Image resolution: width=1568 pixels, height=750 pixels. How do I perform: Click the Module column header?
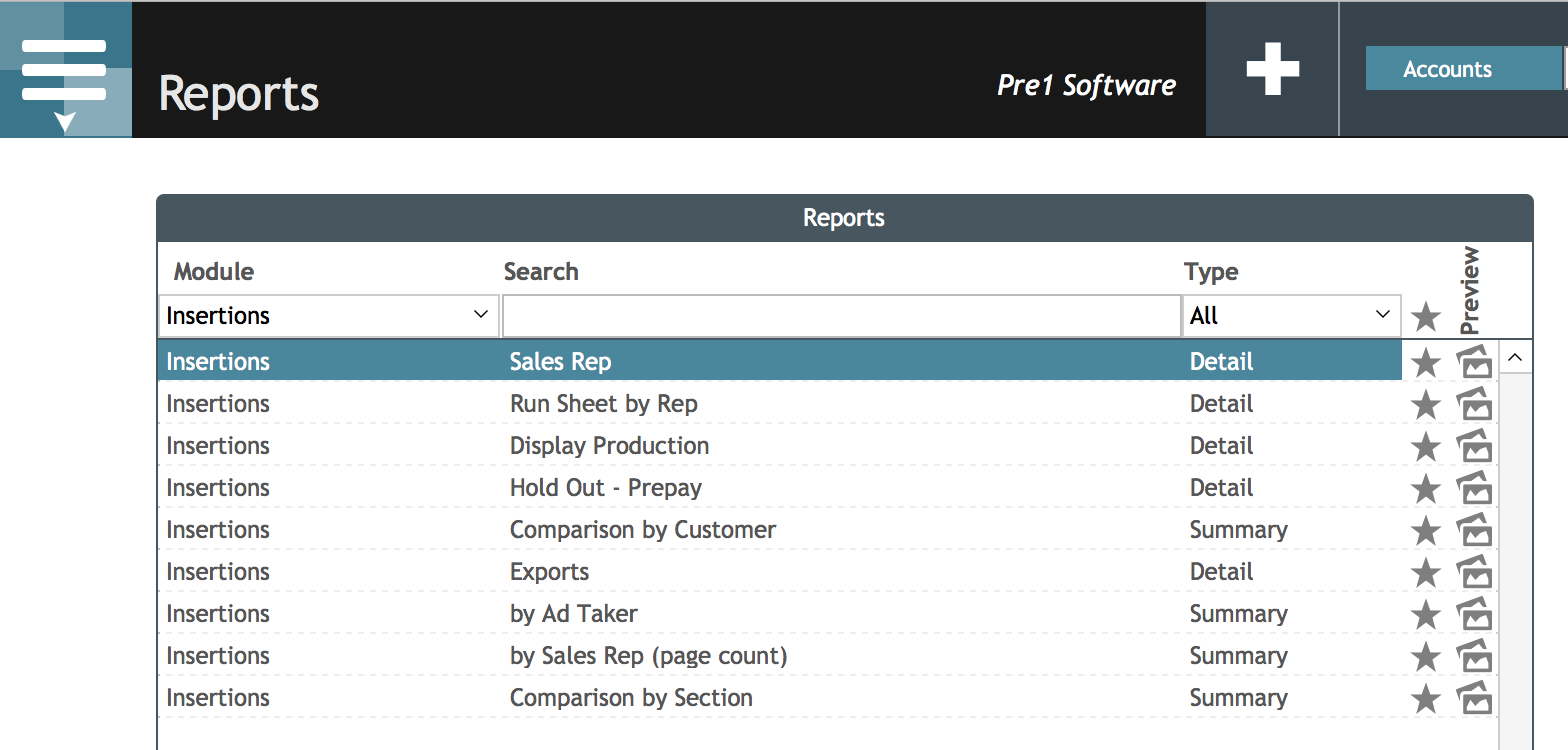click(214, 272)
